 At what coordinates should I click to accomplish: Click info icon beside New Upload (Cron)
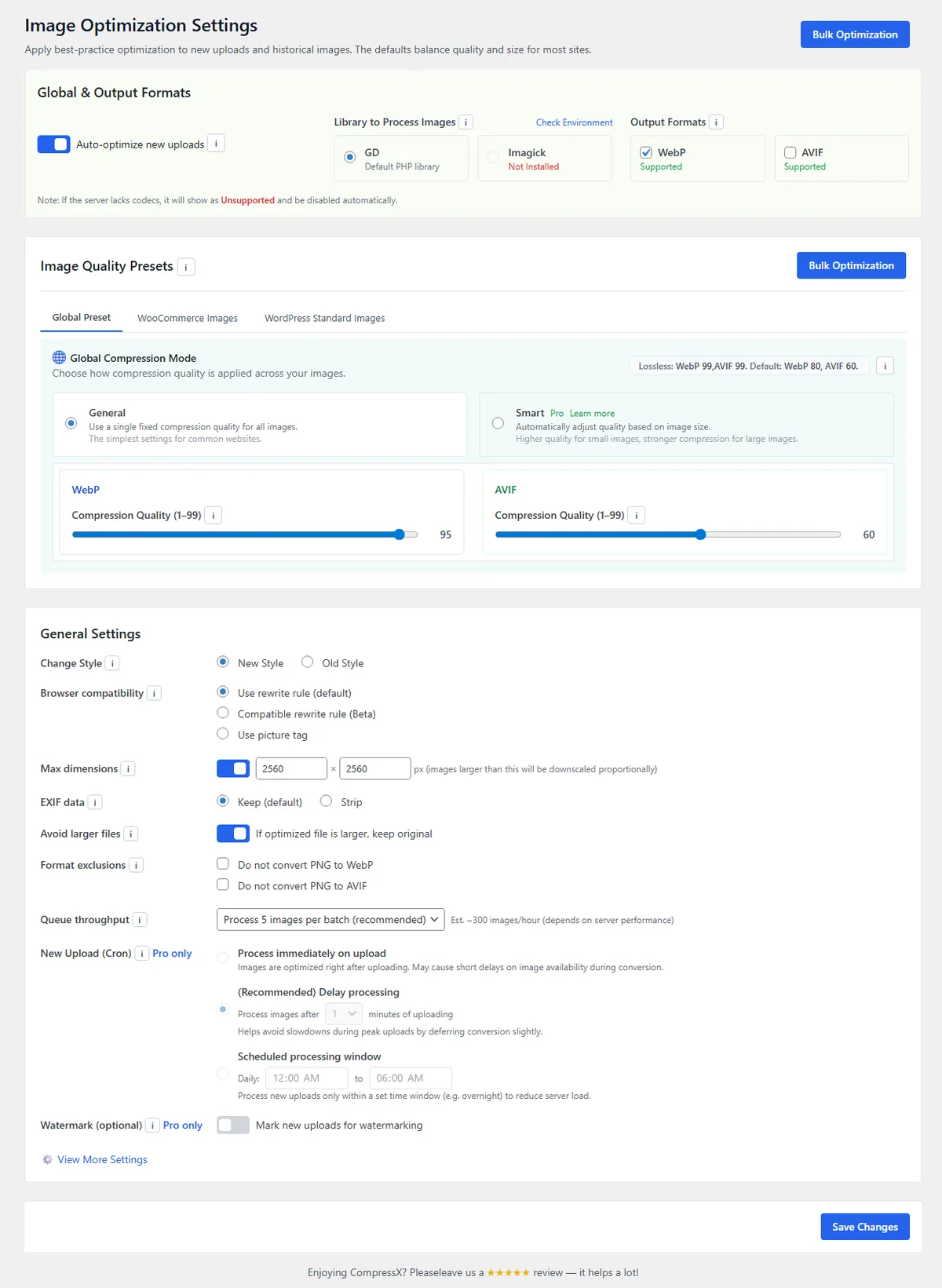click(142, 954)
